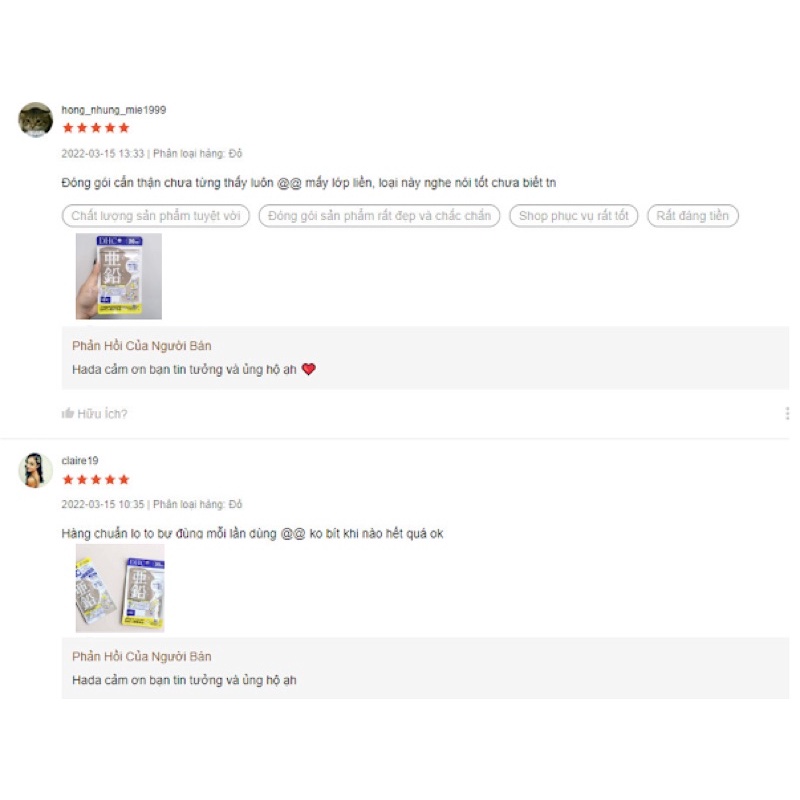The height and width of the screenshot is (800, 800).
Task: Click the red heart emoji in seller reply
Action: (309, 369)
